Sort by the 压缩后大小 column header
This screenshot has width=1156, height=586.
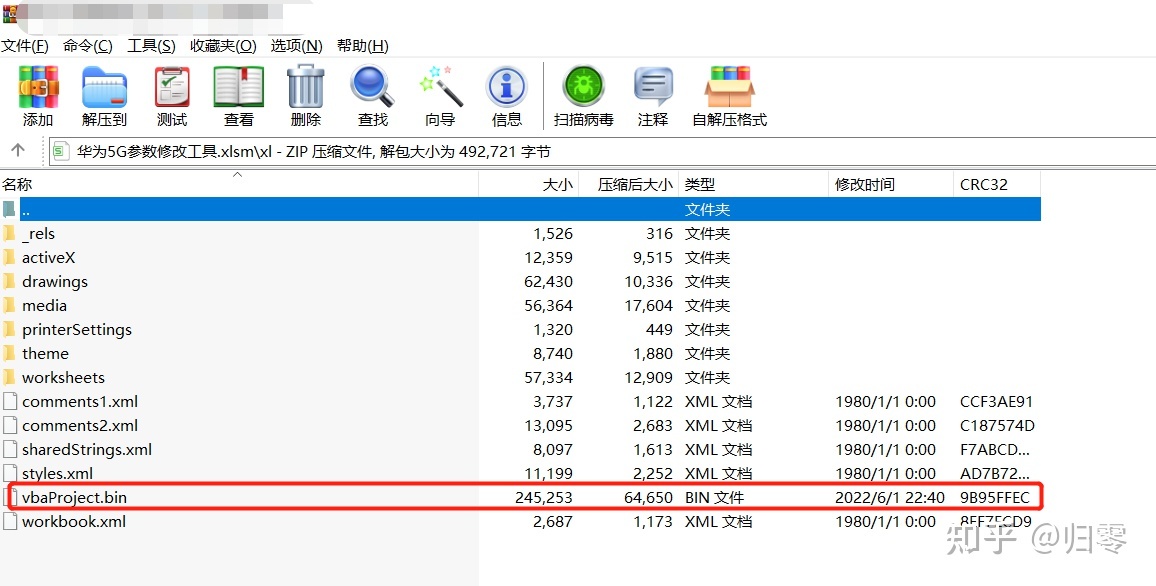(628, 184)
